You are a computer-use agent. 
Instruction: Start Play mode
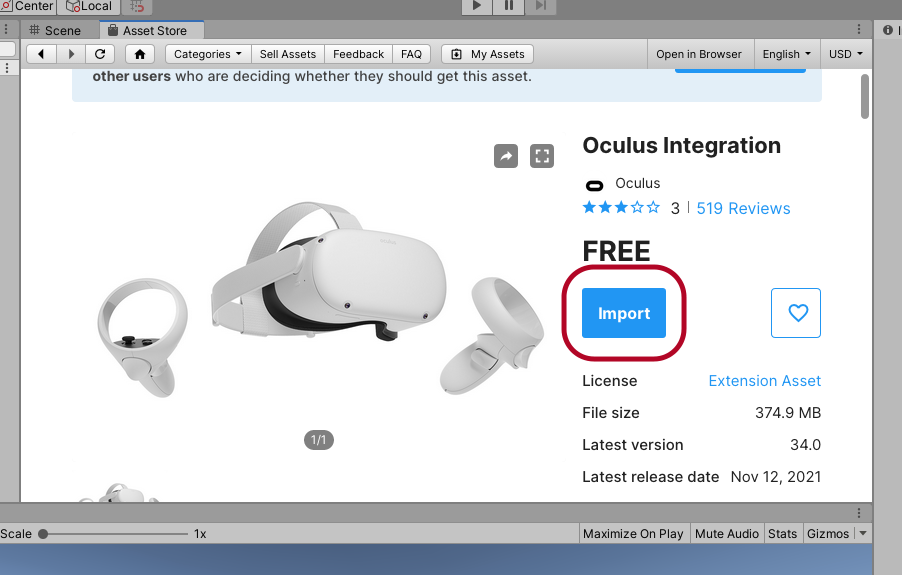tap(476, 6)
